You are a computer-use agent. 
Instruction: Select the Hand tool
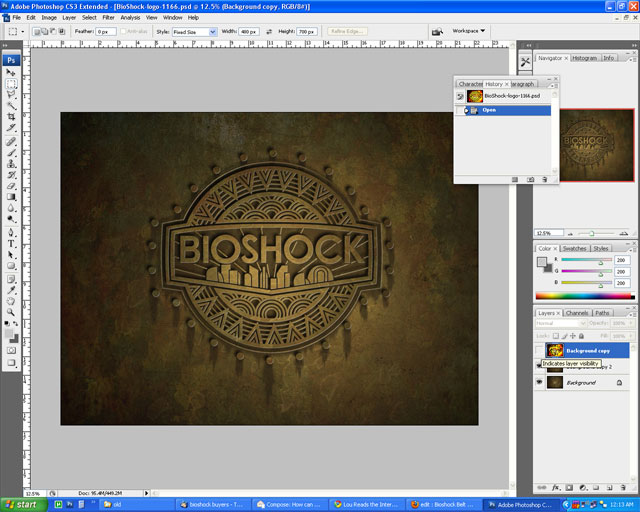coord(11,301)
